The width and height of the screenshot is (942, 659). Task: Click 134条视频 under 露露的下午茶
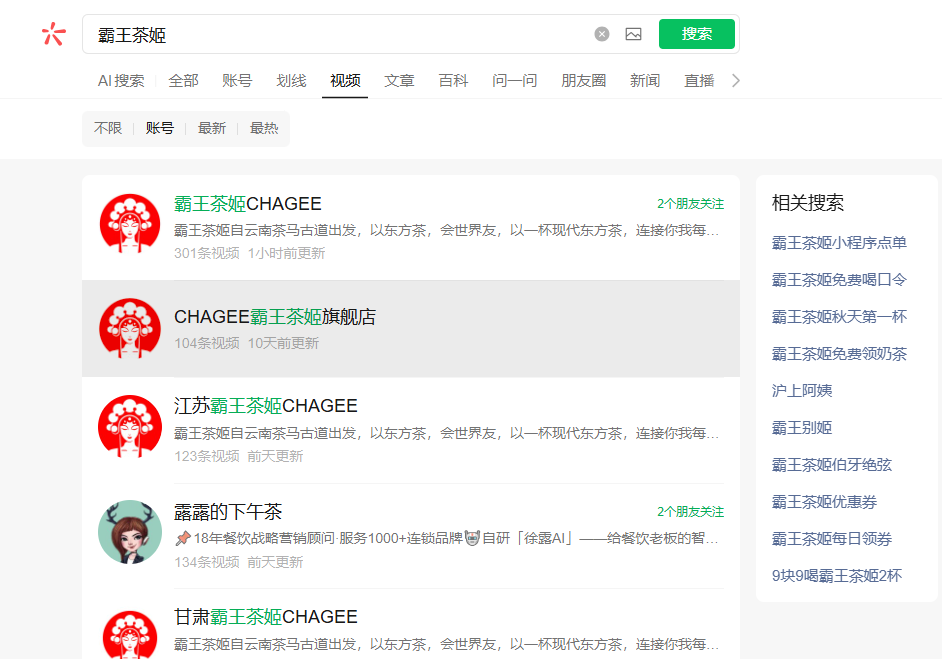click(207, 562)
